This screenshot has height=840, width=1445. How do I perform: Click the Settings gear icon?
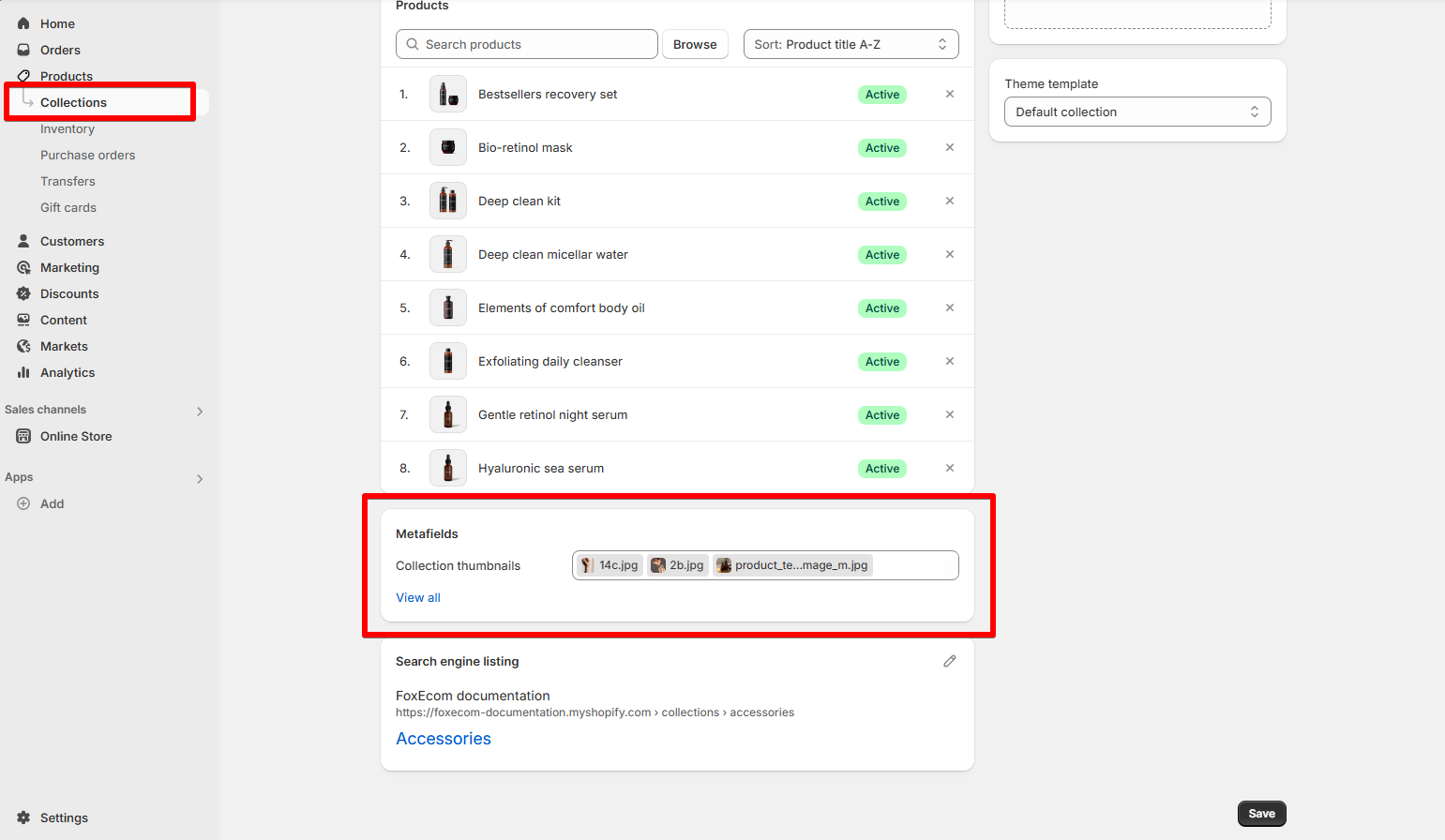[x=23, y=817]
